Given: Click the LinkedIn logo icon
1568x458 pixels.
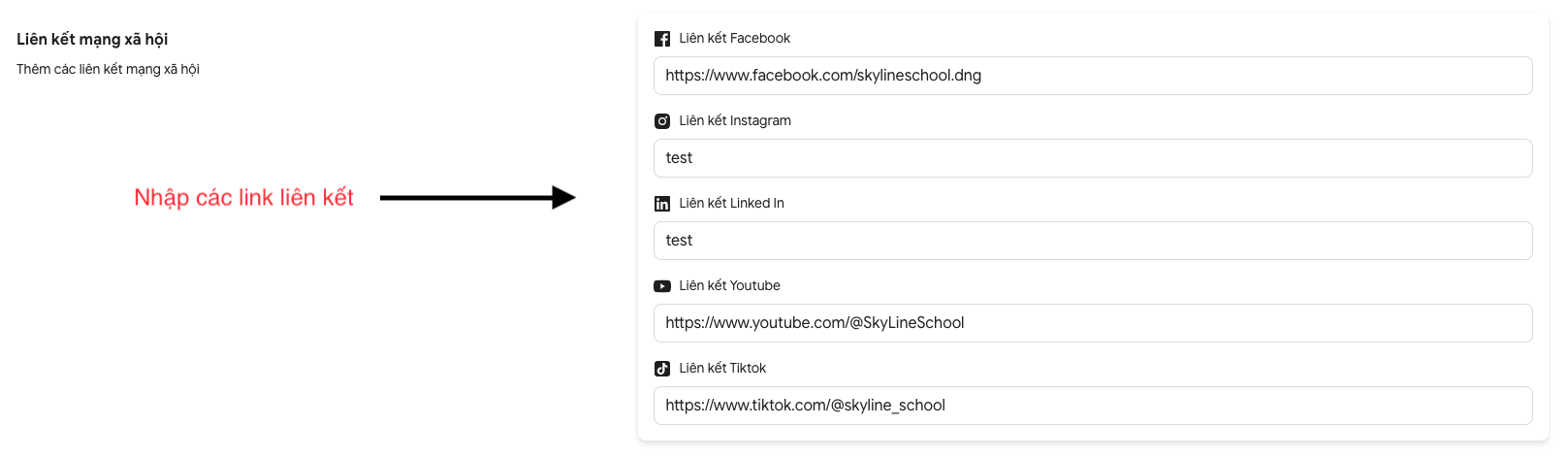Looking at the screenshot, I should point(662,204).
